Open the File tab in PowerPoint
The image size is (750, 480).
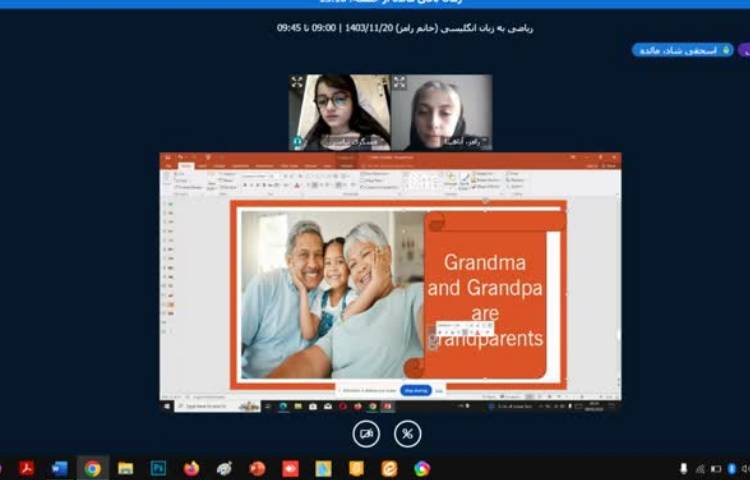pyautogui.click(x=169, y=165)
